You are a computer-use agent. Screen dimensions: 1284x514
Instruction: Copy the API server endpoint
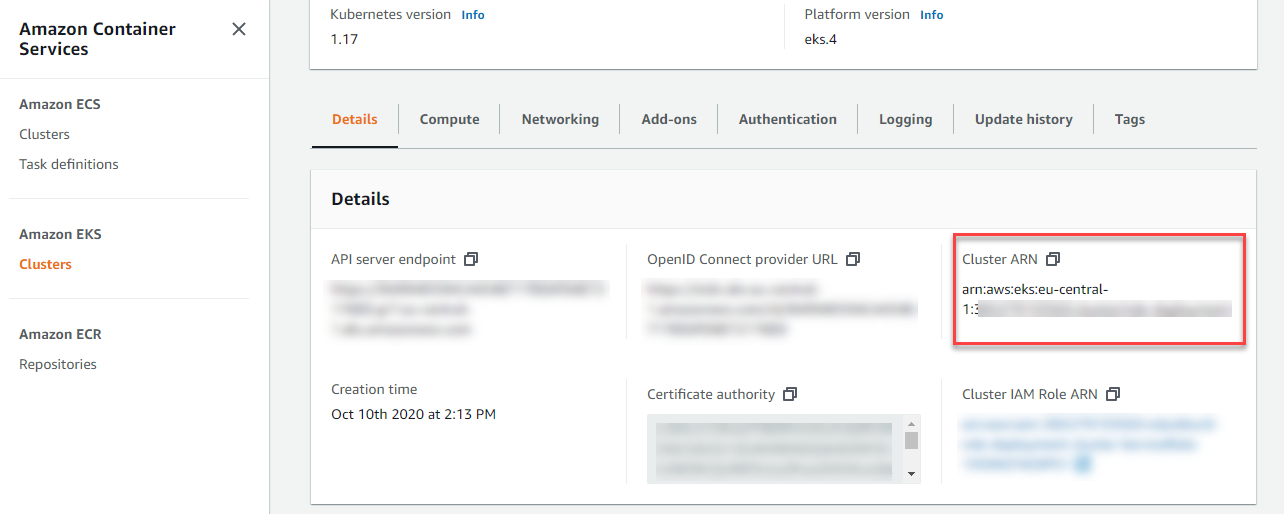(x=471, y=259)
